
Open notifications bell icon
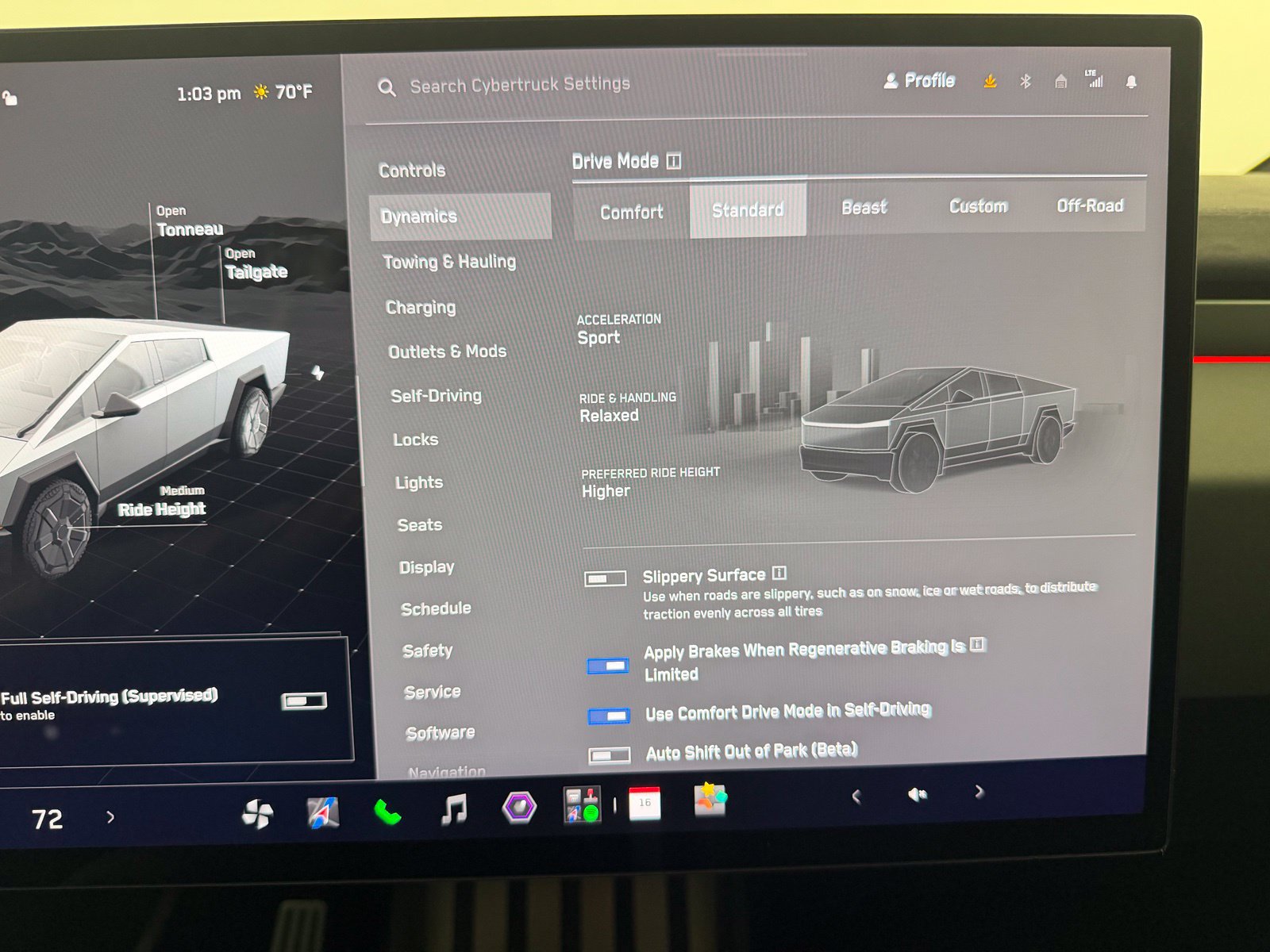(1131, 82)
